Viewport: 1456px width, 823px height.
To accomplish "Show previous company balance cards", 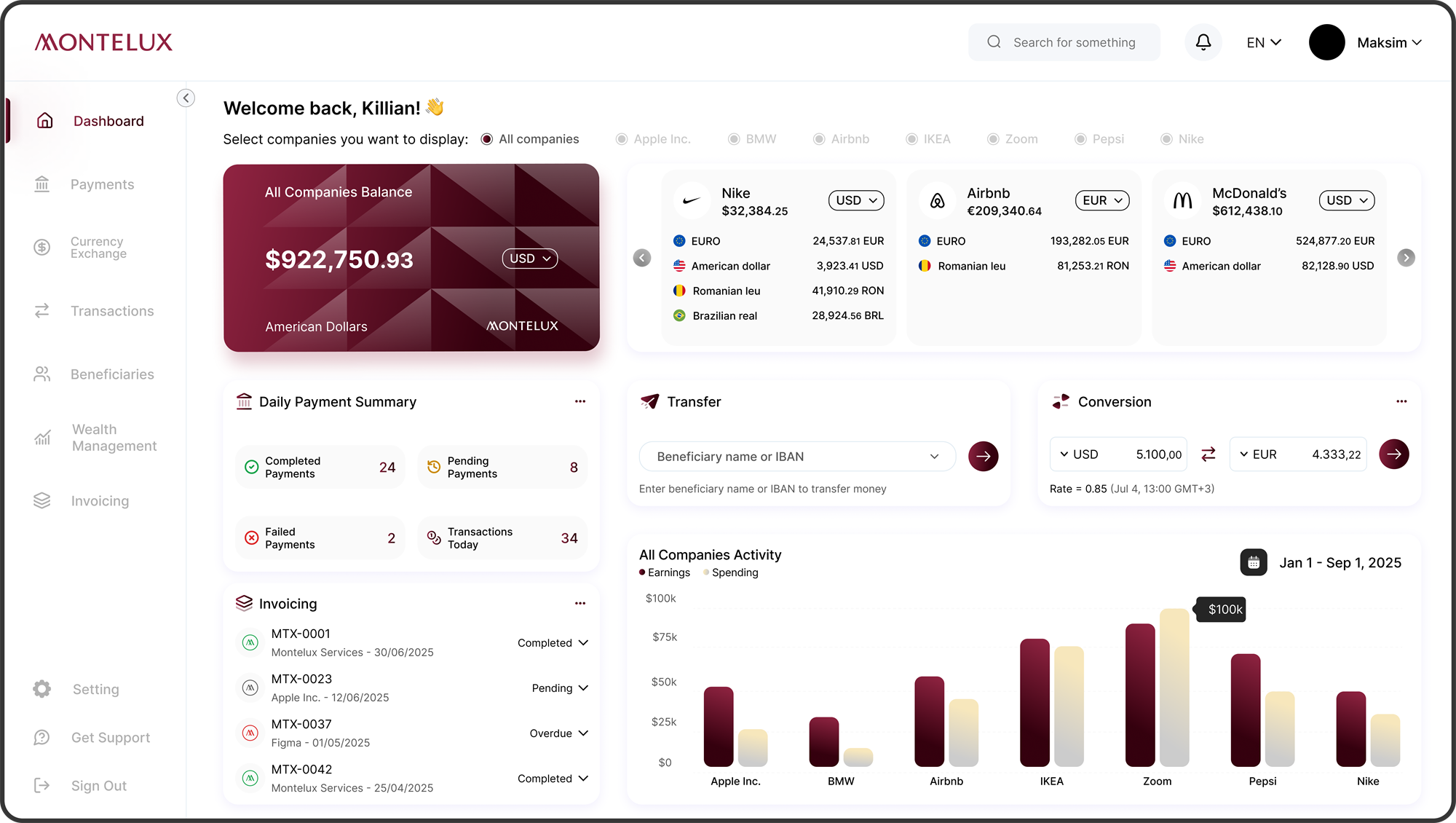I will click(642, 258).
